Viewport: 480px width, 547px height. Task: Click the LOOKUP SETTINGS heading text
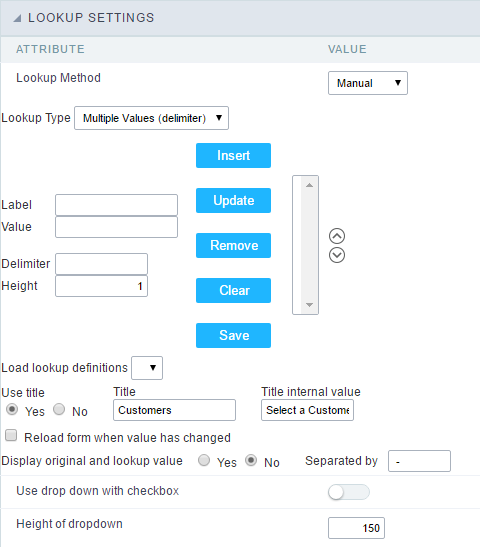(x=91, y=18)
